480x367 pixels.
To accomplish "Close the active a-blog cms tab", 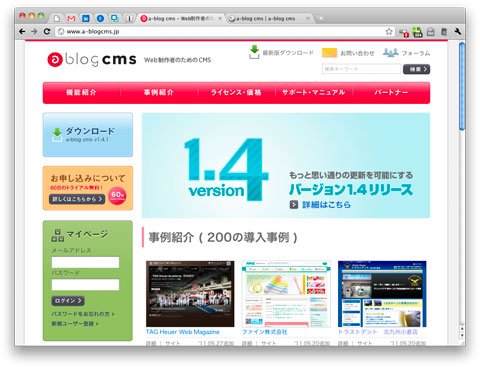I will pos(220,19).
